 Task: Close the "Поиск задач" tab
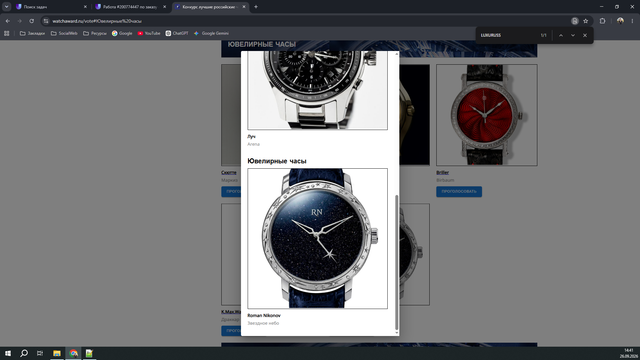pos(85,7)
